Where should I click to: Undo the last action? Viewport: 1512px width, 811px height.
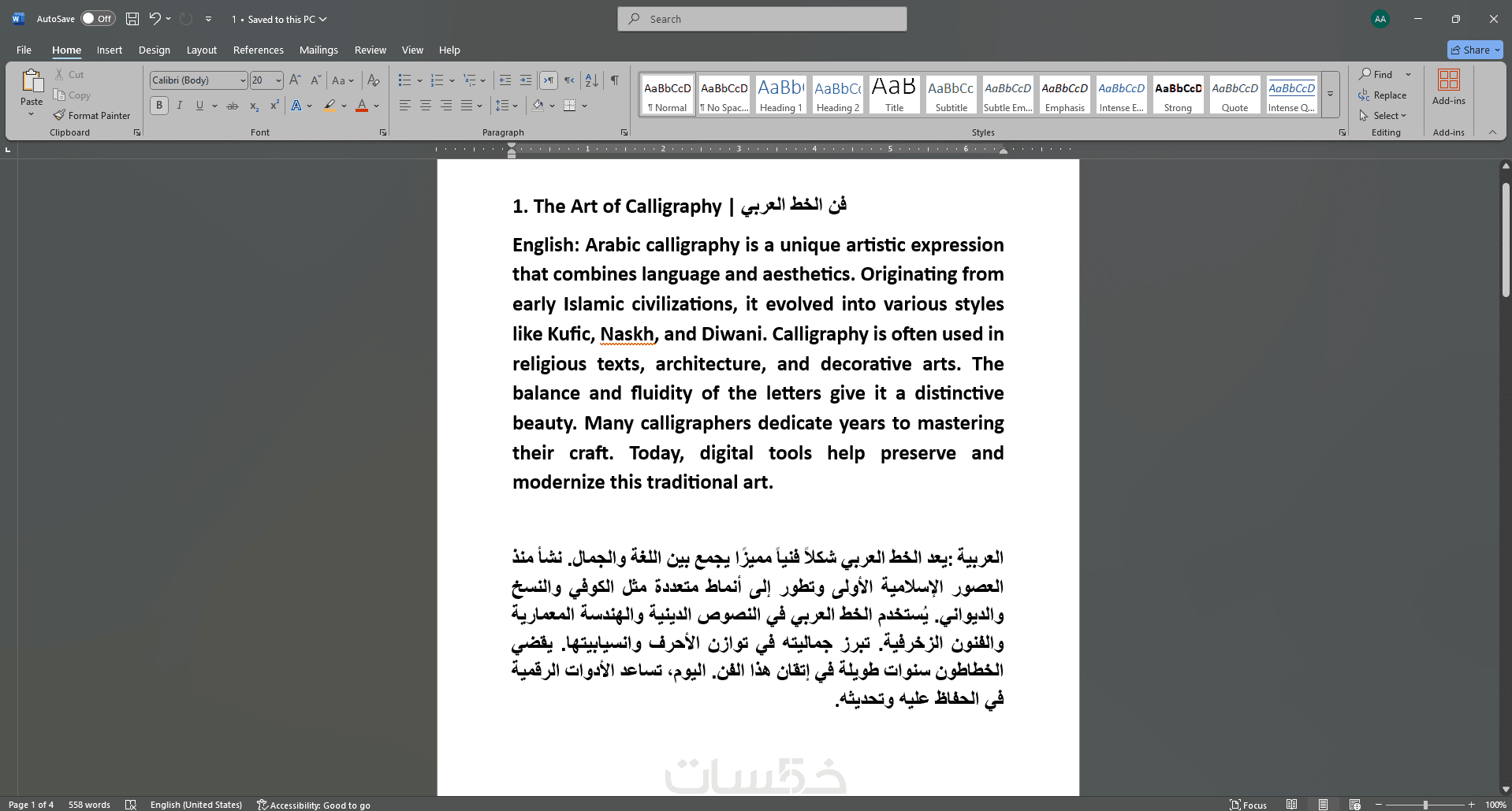pos(155,19)
